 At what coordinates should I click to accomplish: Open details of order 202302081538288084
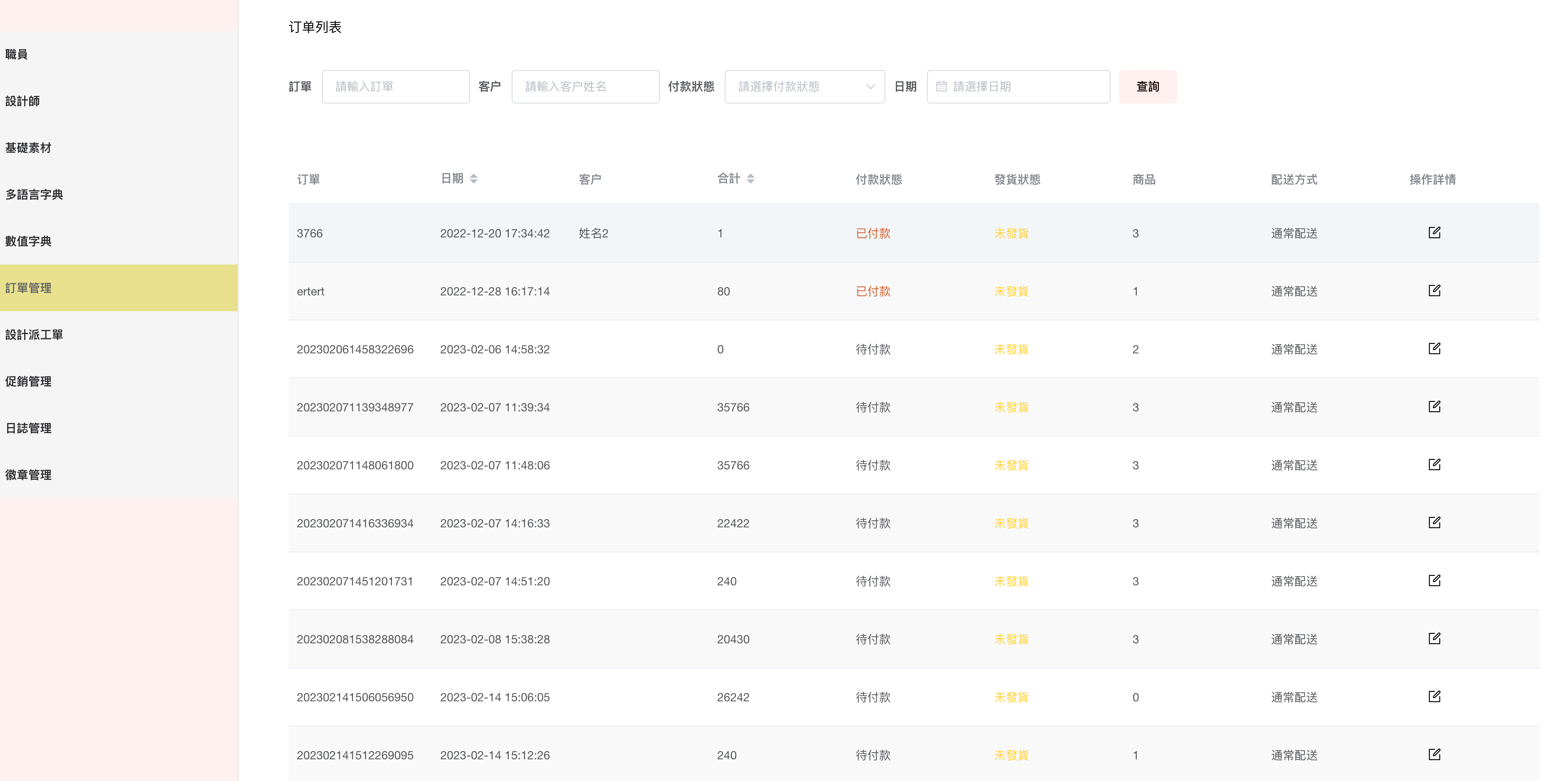click(1434, 638)
